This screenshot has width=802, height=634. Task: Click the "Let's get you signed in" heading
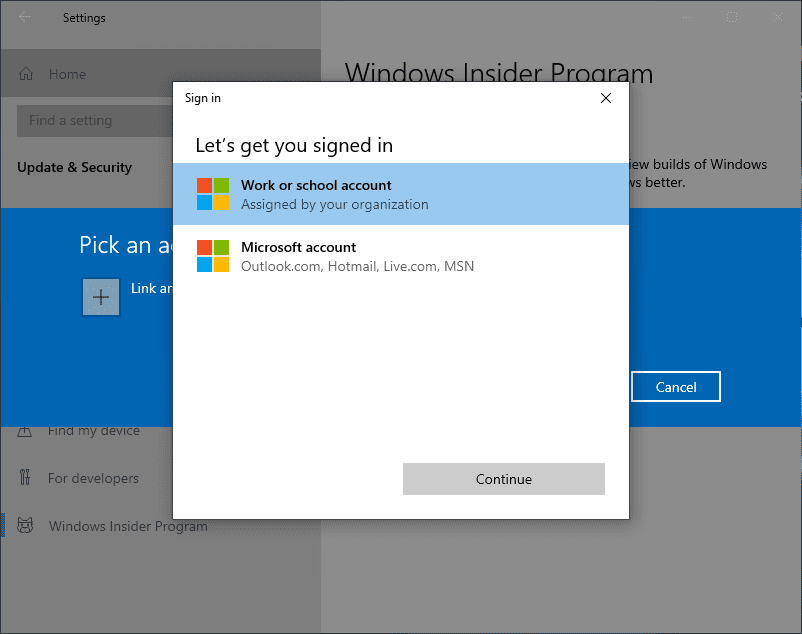[x=294, y=146]
